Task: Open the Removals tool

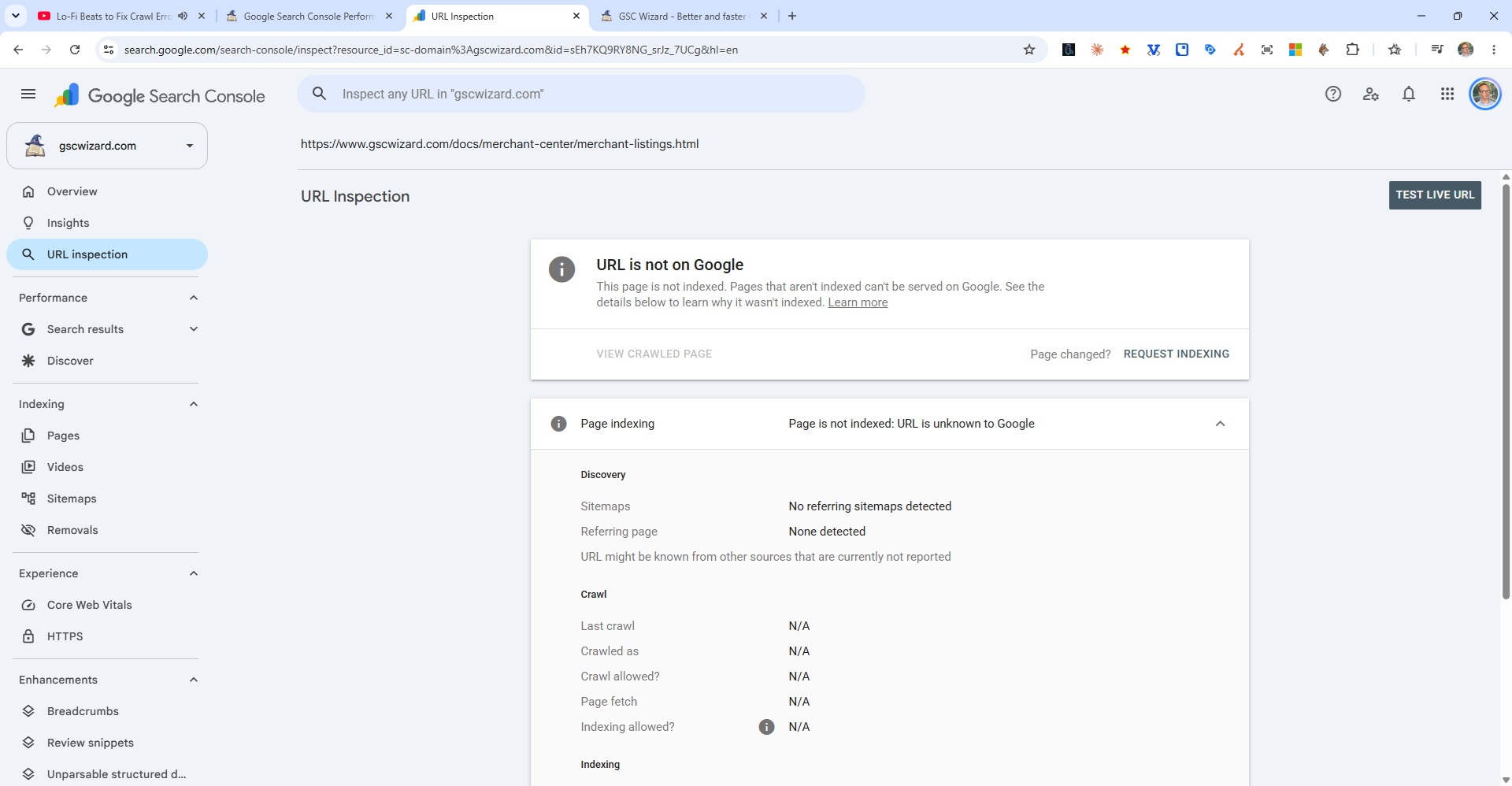Action: click(107, 530)
